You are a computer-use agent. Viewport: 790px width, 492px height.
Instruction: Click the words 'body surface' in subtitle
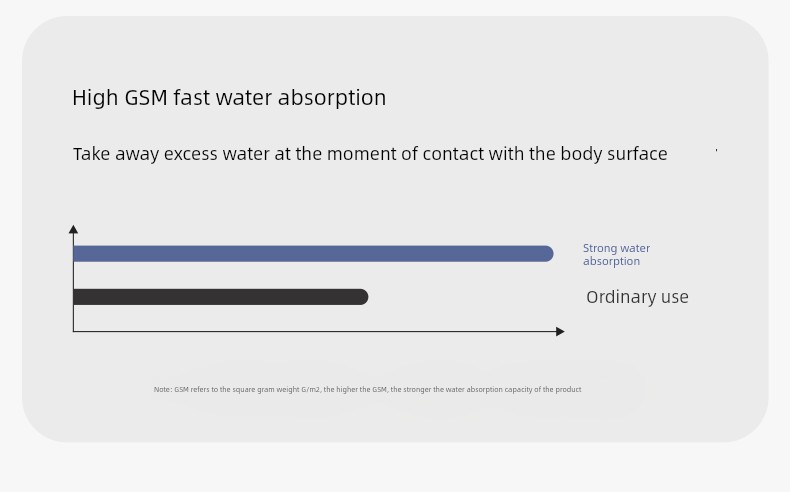pyautogui.click(x=614, y=154)
